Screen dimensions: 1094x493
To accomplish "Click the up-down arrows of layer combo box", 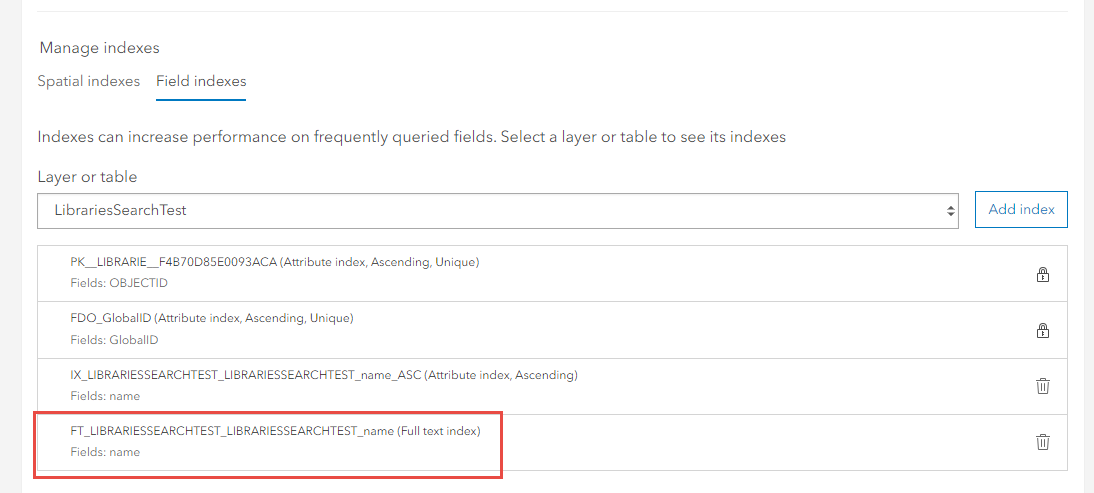I will [x=950, y=211].
